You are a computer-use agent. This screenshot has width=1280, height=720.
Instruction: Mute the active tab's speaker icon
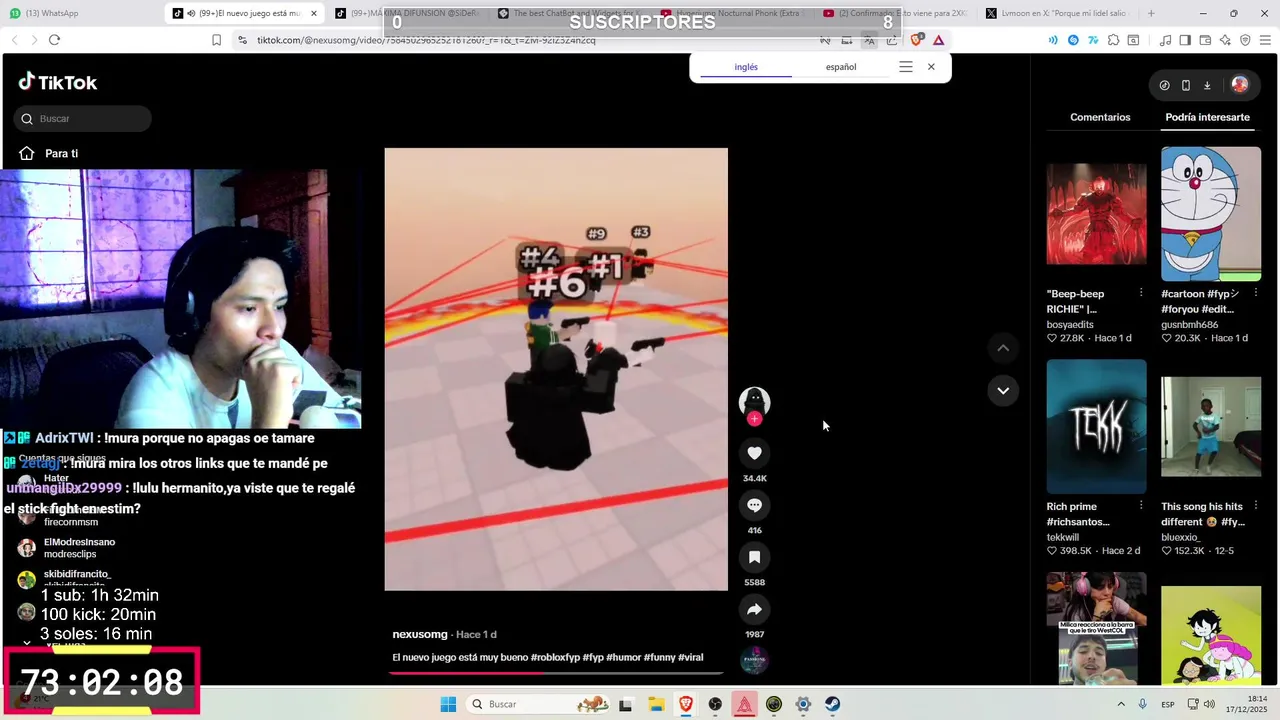191,13
